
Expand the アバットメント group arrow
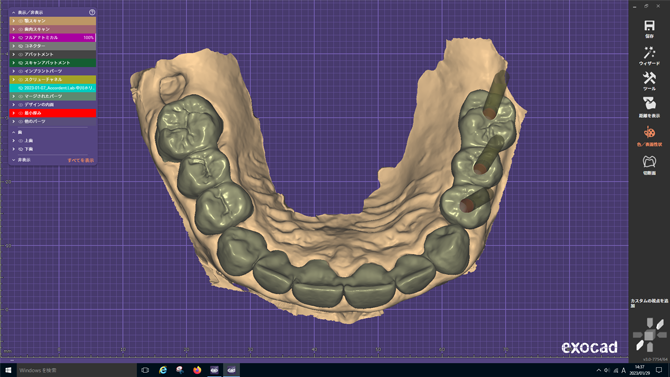point(14,54)
